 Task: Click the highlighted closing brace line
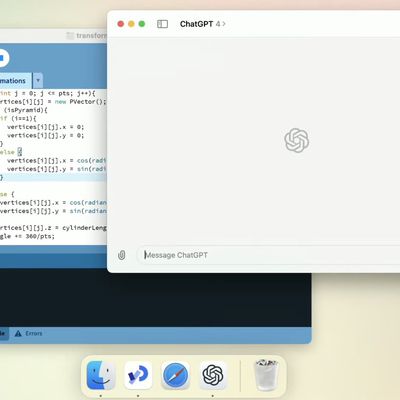53,177
